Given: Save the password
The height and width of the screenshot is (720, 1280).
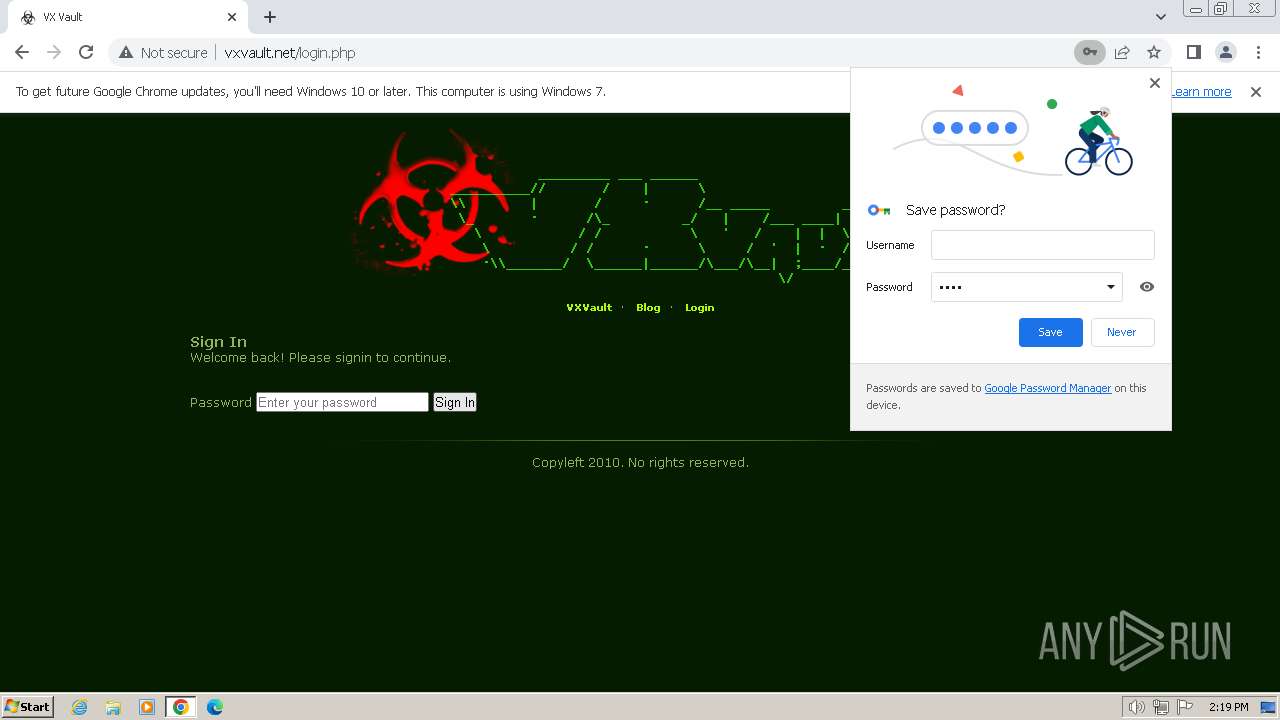Looking at the screenshot, I should (1050, 332).
